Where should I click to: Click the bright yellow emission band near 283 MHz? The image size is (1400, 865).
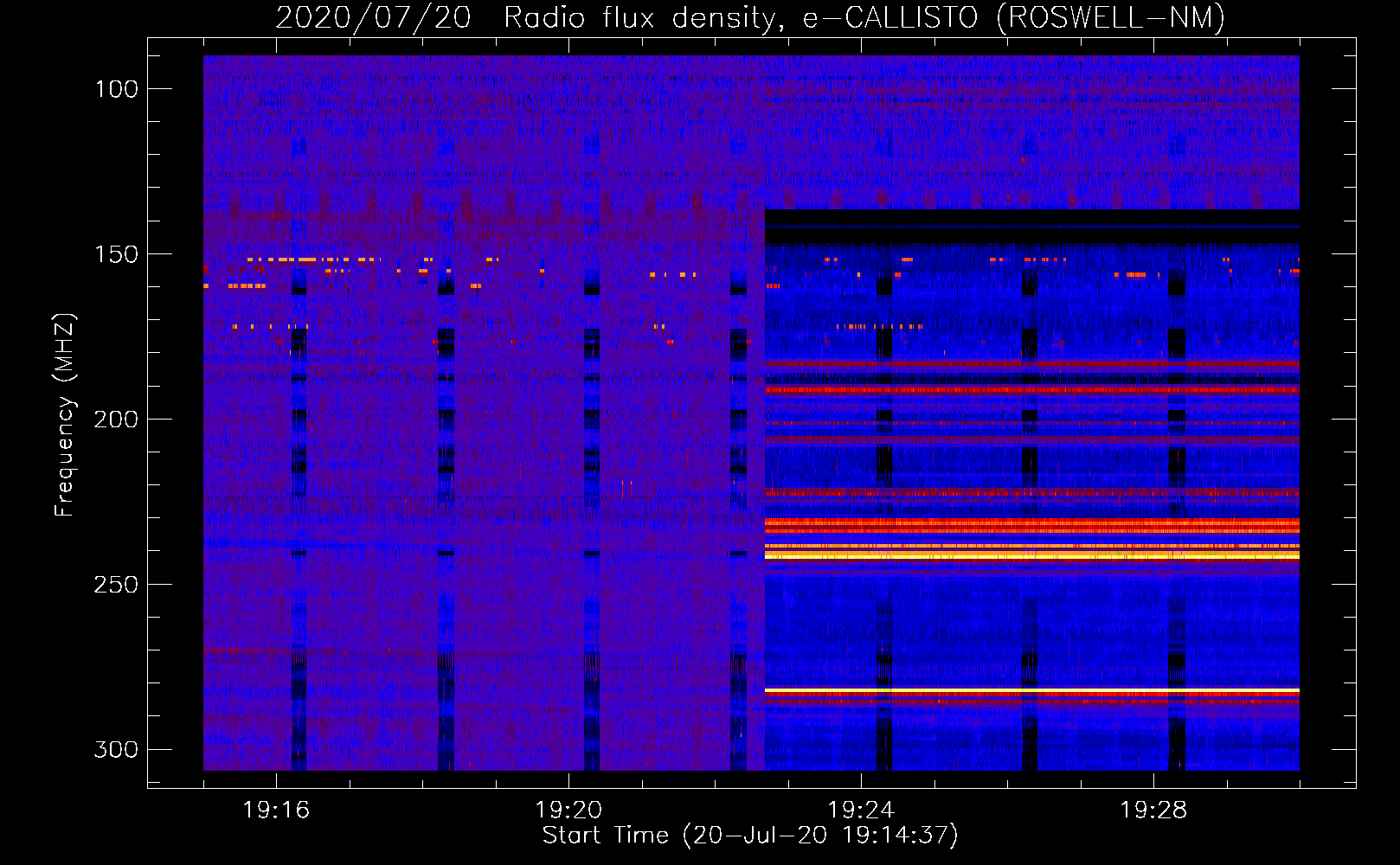pos(1032,690)
